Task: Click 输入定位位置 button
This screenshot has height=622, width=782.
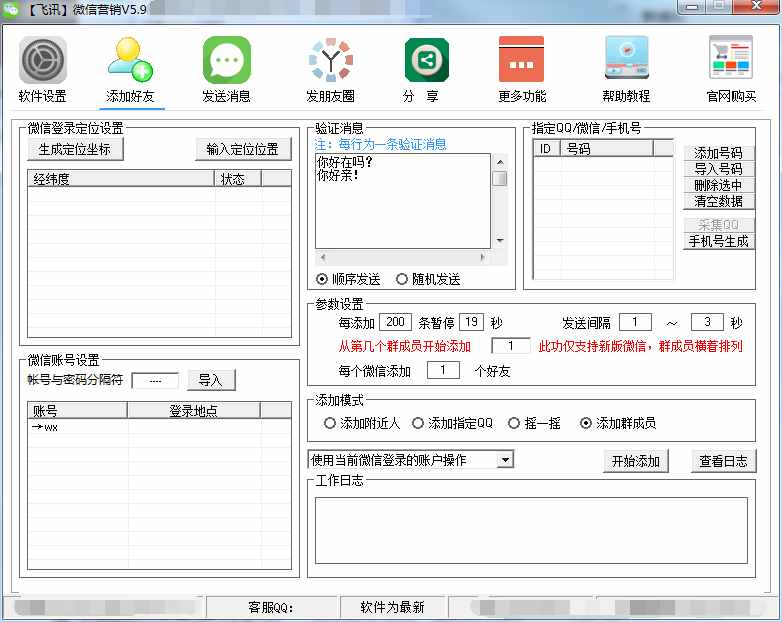Action: [243, 149]
